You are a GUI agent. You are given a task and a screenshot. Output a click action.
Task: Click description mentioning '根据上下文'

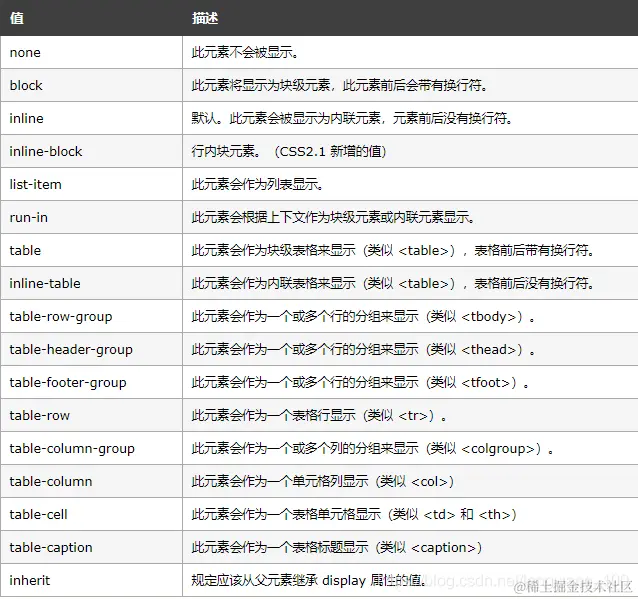[x=333, y=217]
